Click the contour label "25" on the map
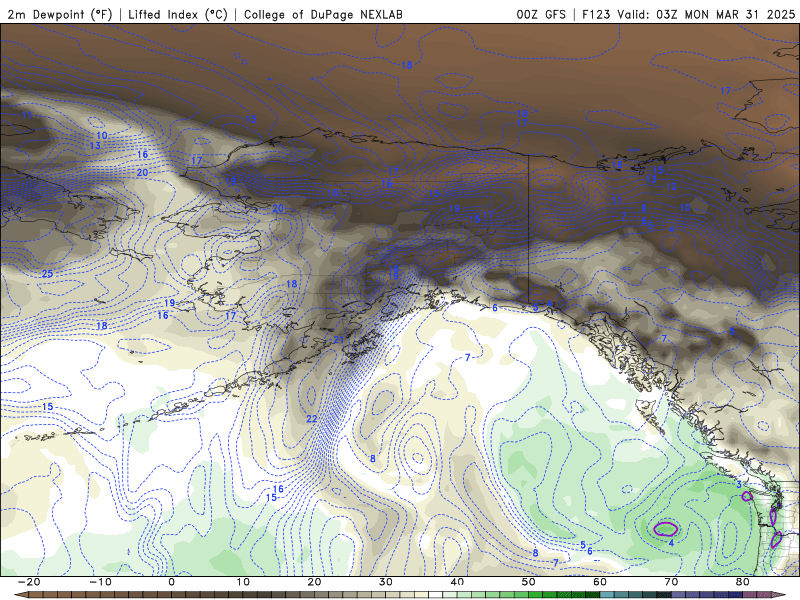Viewport: 800px width, 600px height. pos(47,274)
